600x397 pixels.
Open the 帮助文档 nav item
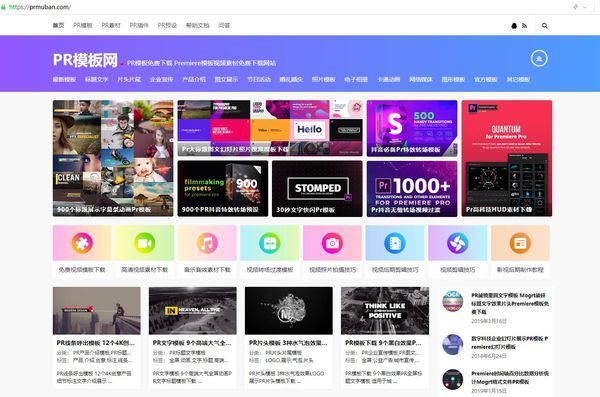[197, 25]
